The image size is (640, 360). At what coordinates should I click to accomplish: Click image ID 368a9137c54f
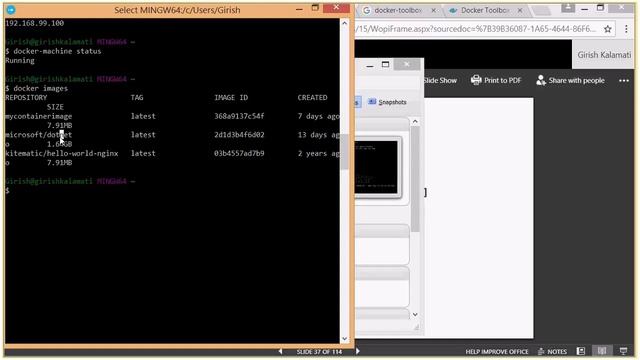(x=239, y=116)
